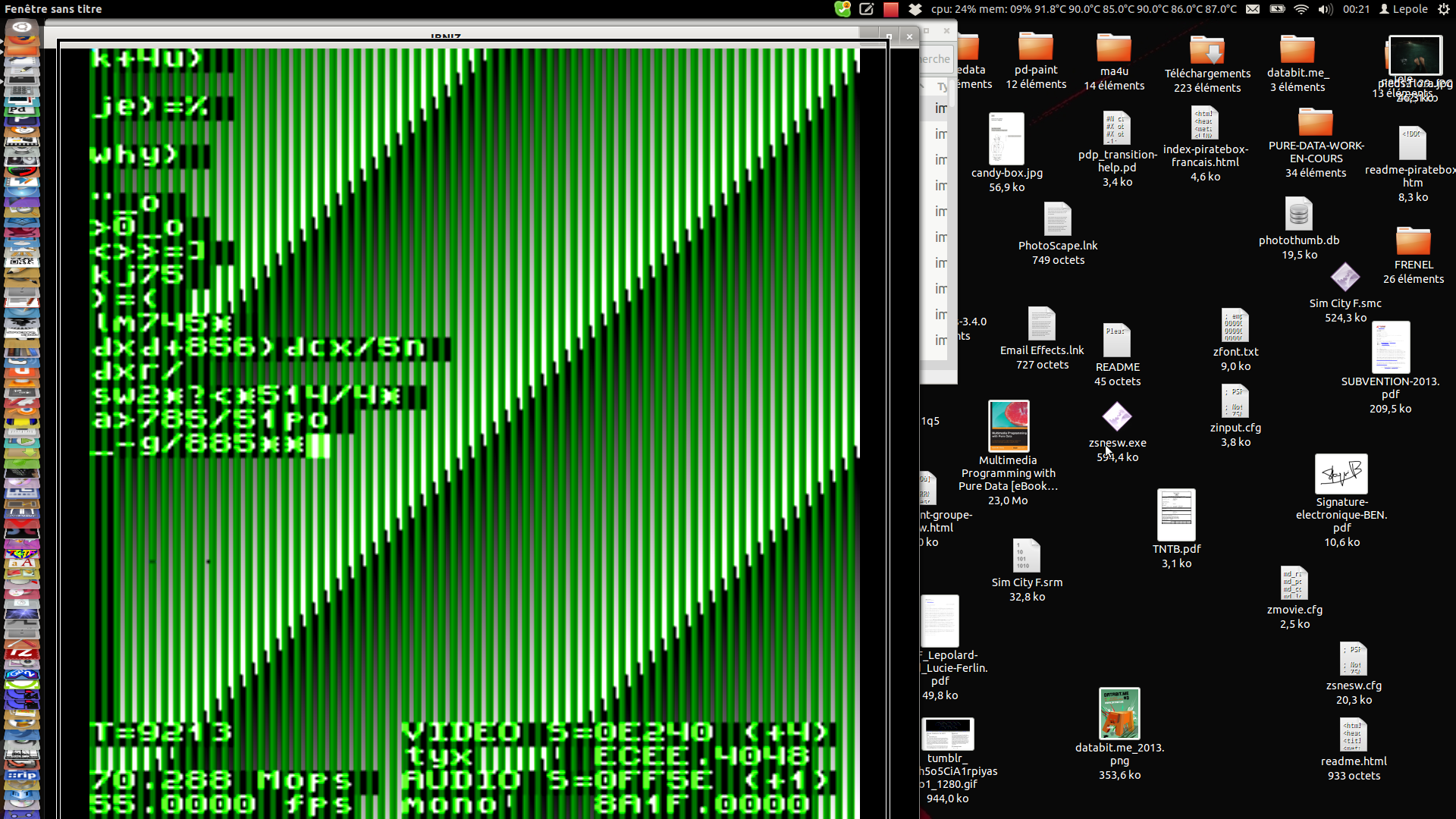1456x819 pixels.
Task: Open the PURE-DATA-WORK-EN-COURS folder
Action: point(1315,122)
